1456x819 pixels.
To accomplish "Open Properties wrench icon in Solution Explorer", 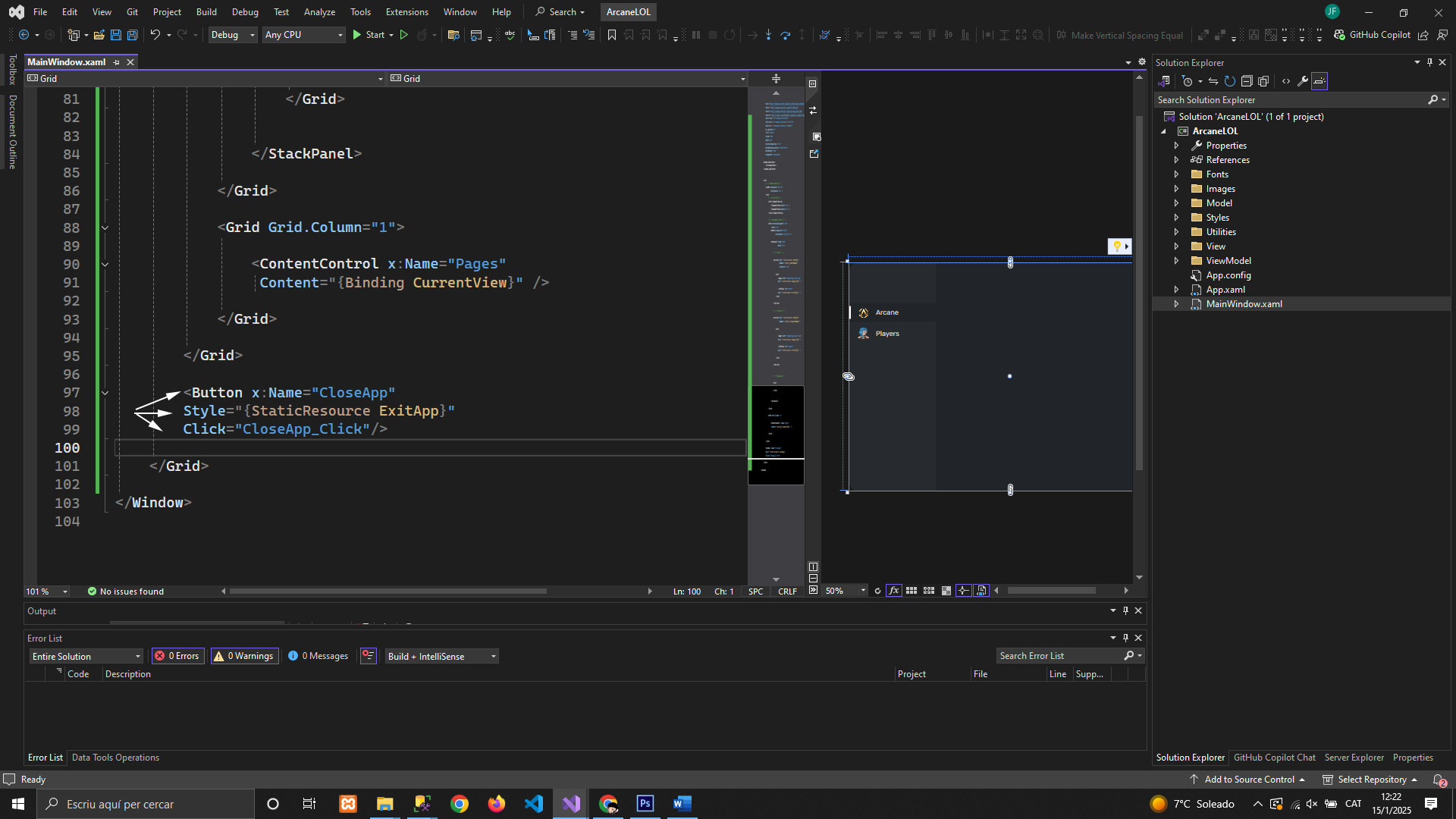I will [1303, 81].
